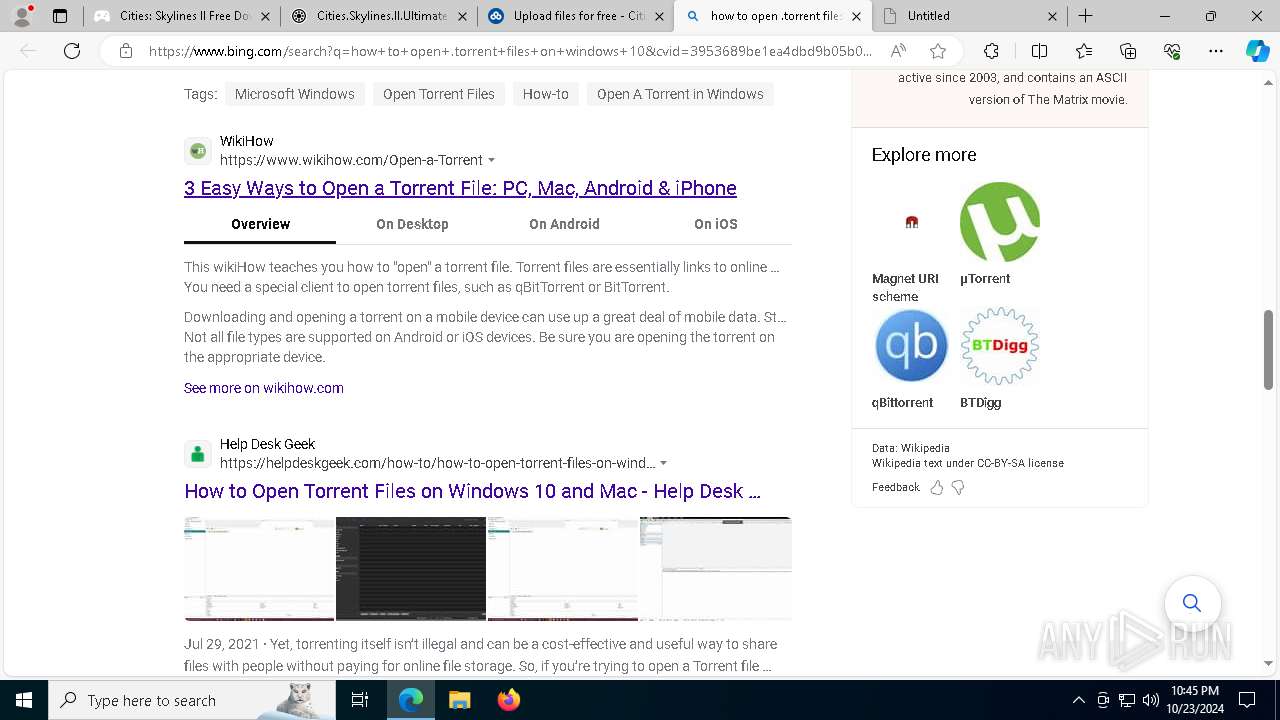Expand the WikiHow URL dropdown arrow
The height and width of the screenshot is (720, 1280).
(491, 160)
